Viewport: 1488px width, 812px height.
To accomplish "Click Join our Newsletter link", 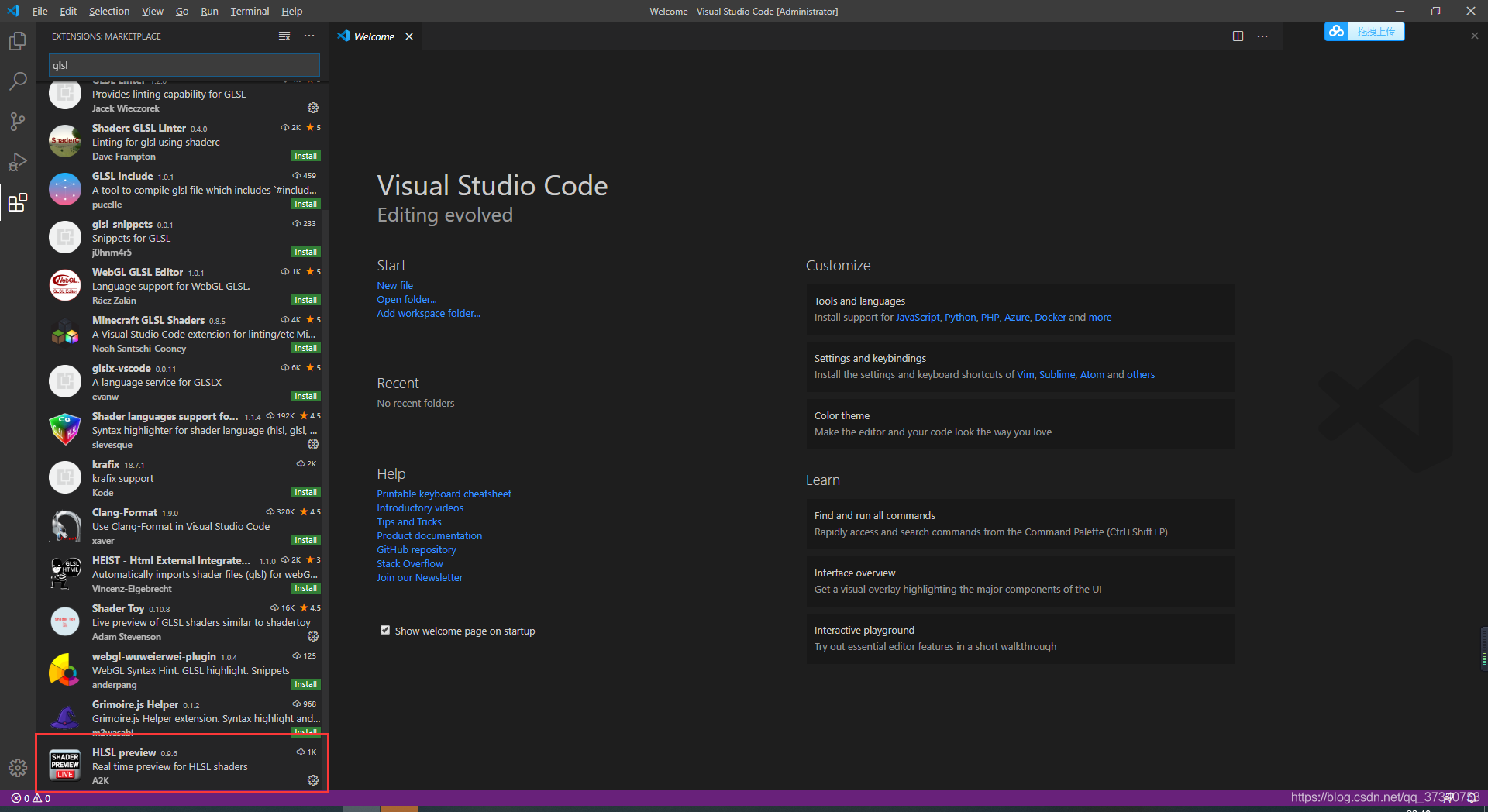I will [x=419, y=577].
